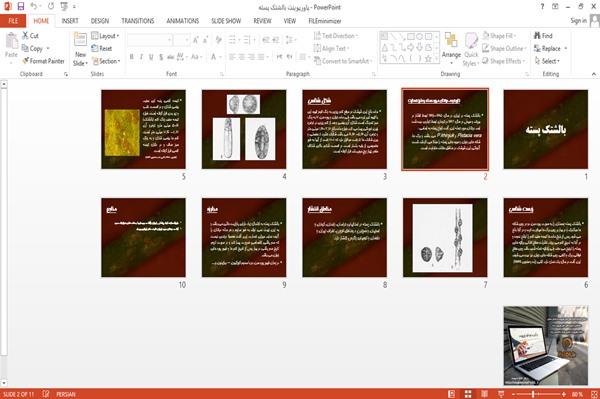Viewport: 600px width, 399px height.
Task: Toggle Underline formatting
Action: [x=151, y=57]
